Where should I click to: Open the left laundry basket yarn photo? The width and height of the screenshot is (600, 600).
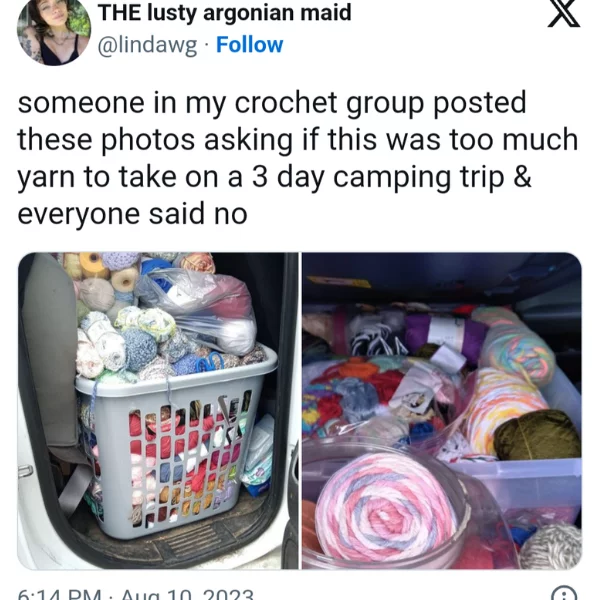click(x=158, y=411)
